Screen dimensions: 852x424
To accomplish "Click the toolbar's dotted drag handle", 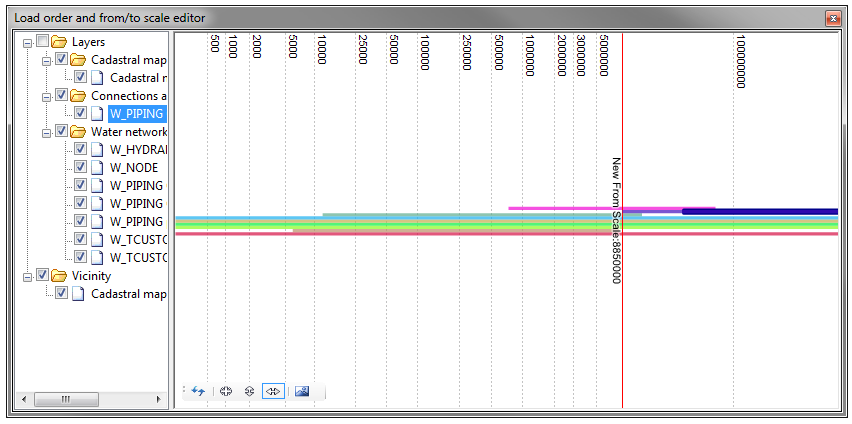I will 185,391.
